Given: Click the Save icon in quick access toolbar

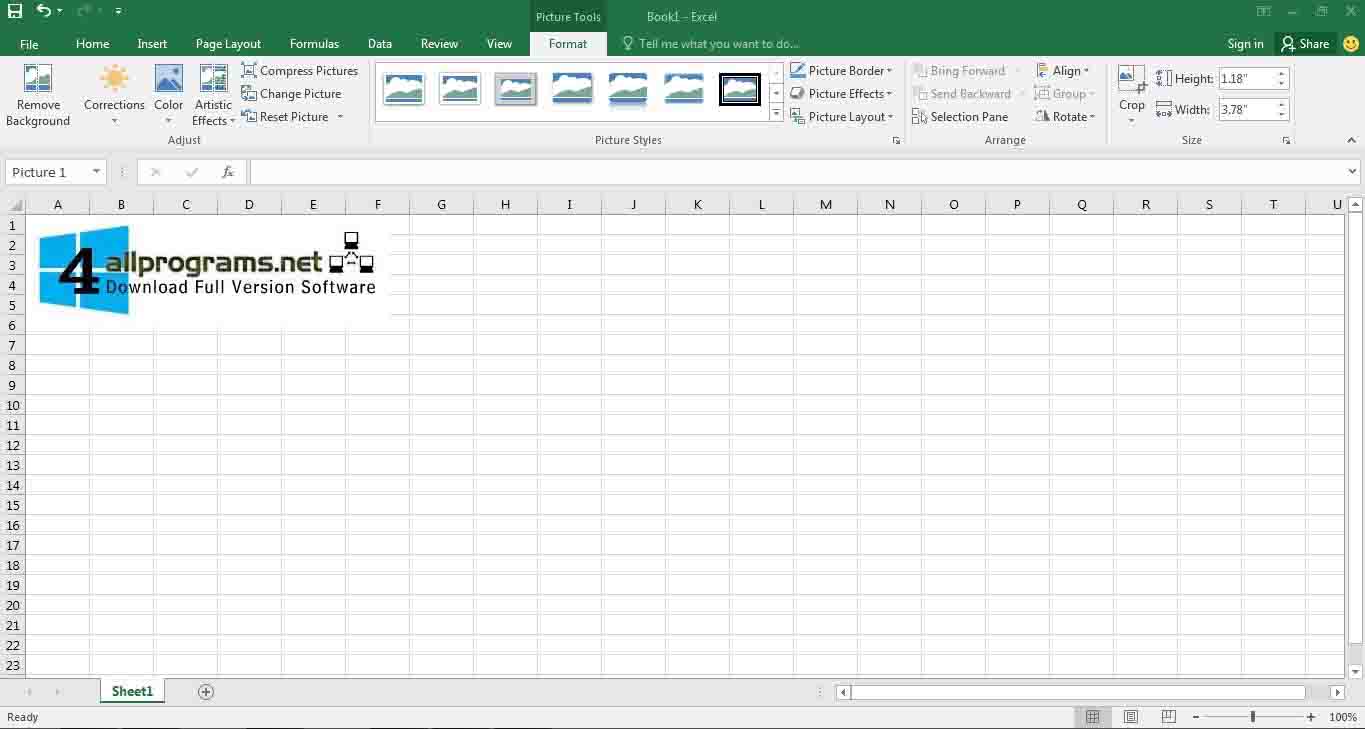Looking at the screenshot, I should (x=14, y=11).
